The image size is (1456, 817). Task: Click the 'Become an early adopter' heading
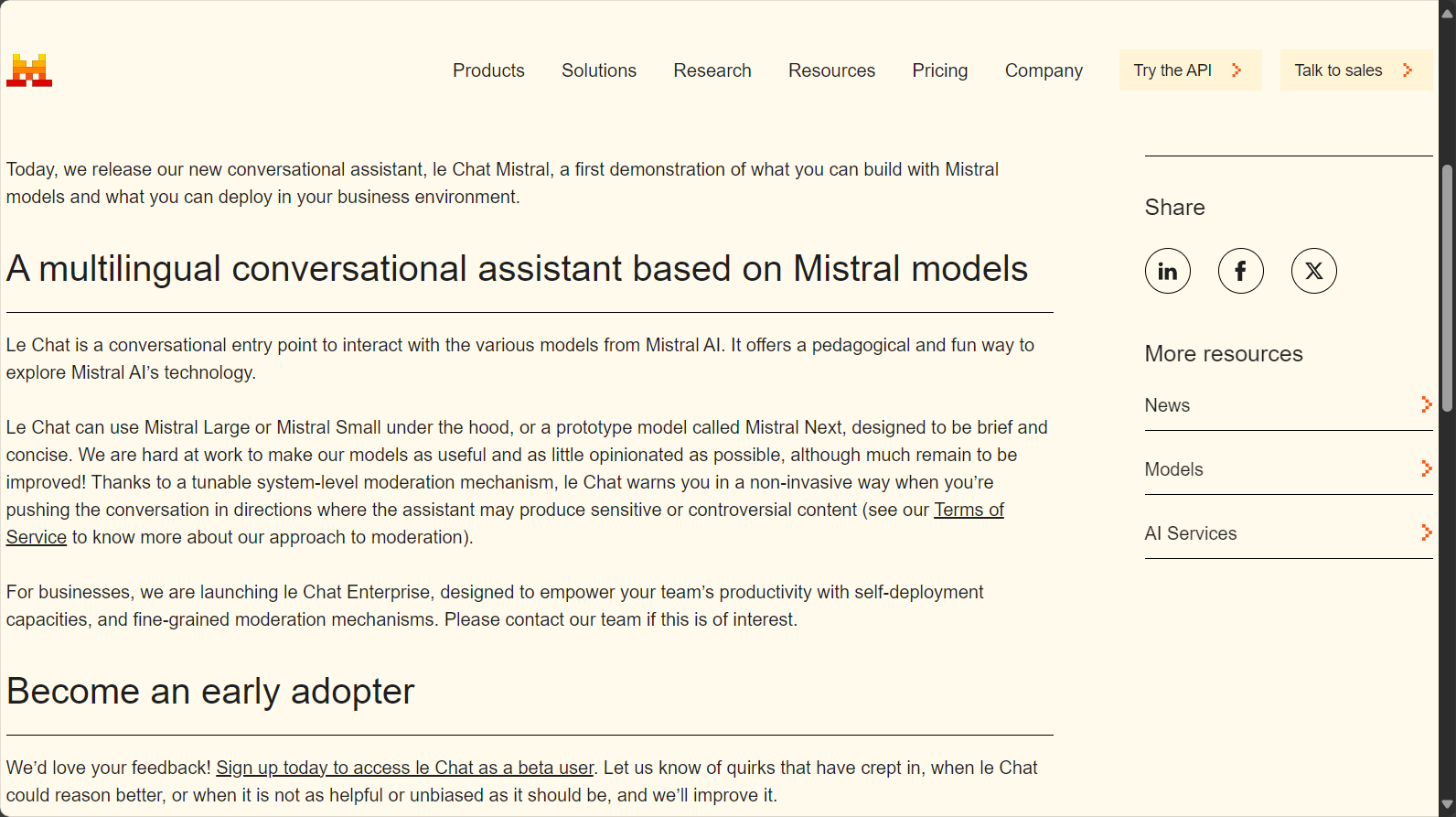[210, 692]
